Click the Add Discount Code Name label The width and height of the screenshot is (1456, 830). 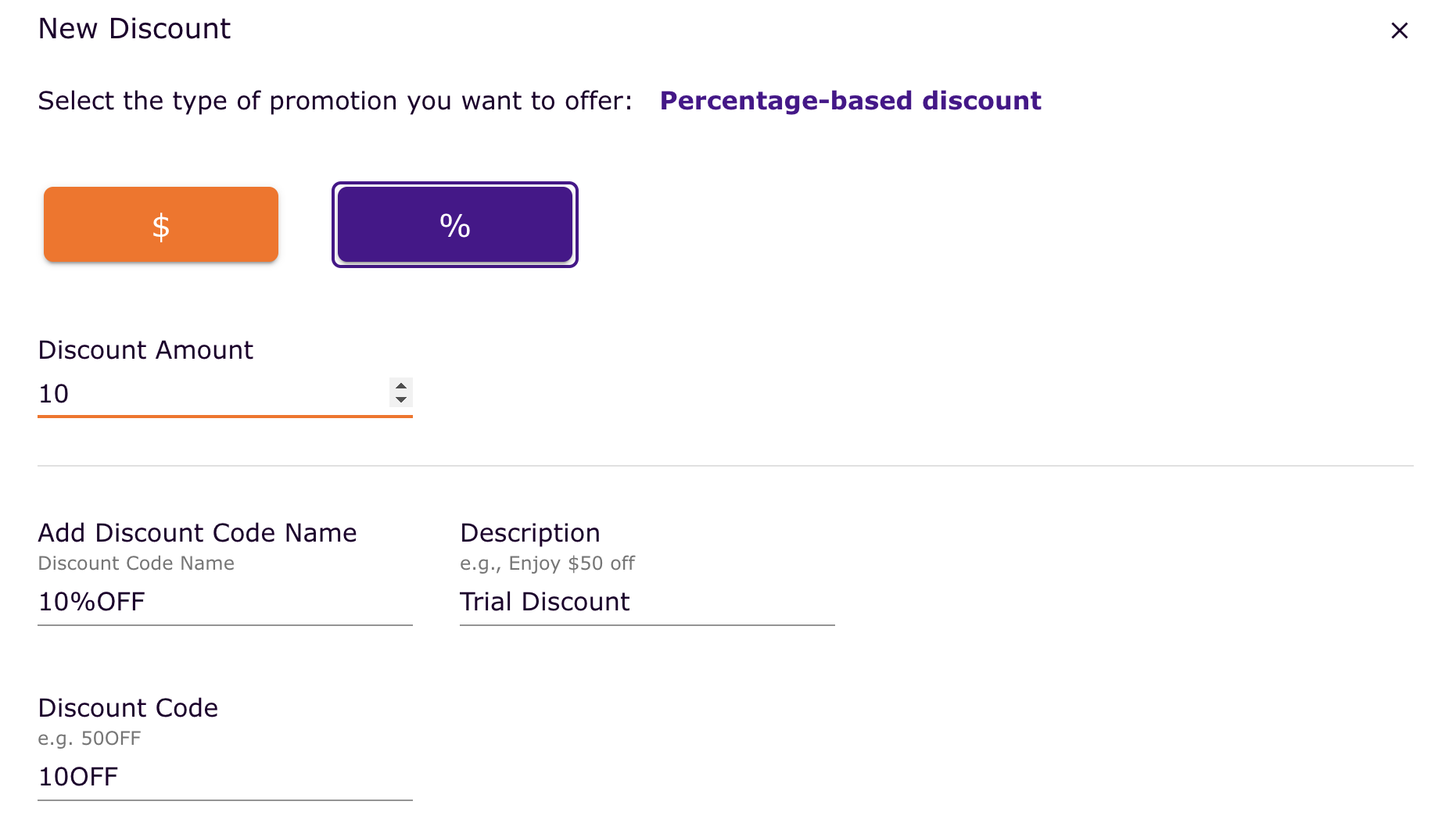pos(197,533)
